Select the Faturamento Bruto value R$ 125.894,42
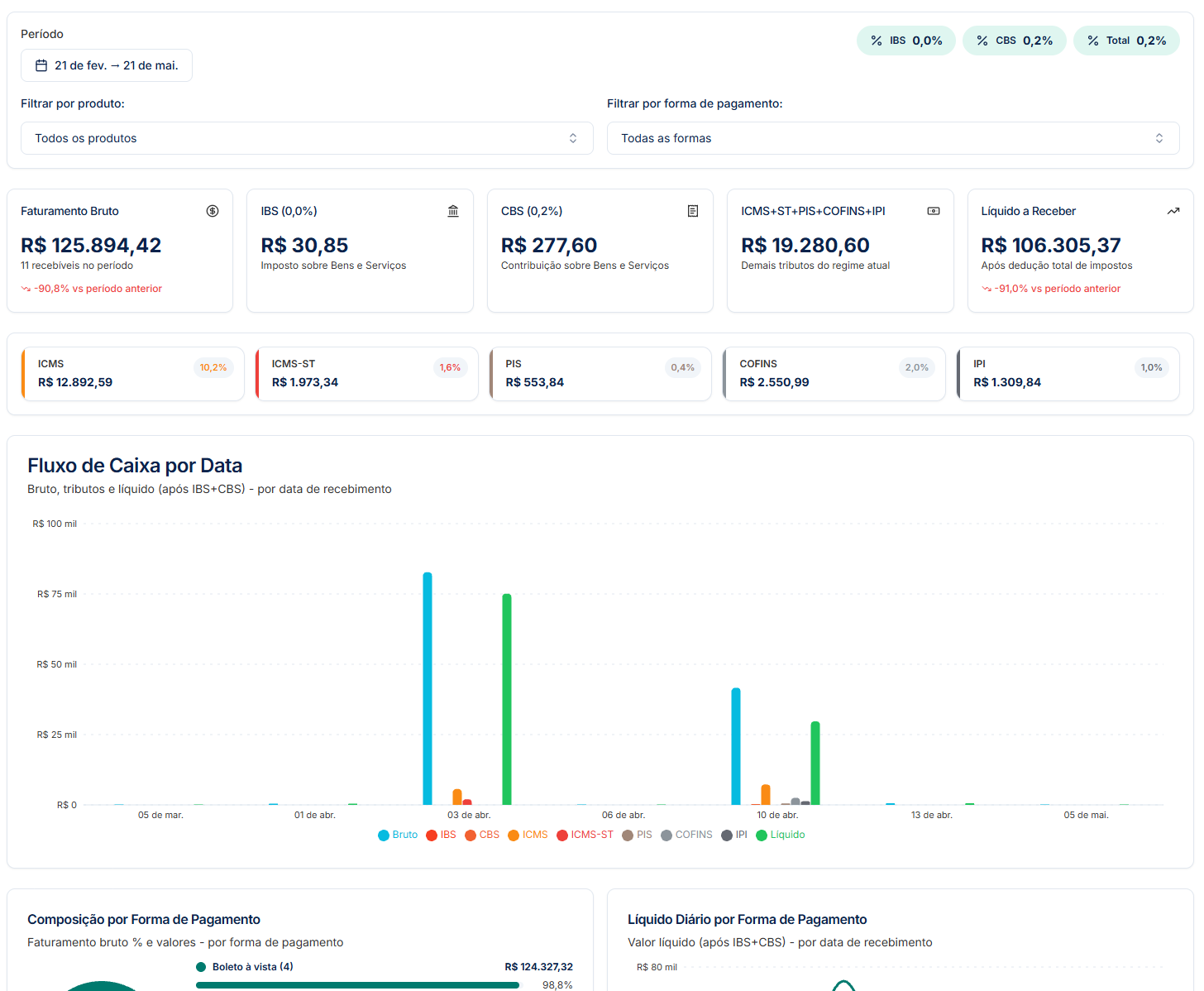1204x991 pixels. pyautogui.click(x=91, y=245)
